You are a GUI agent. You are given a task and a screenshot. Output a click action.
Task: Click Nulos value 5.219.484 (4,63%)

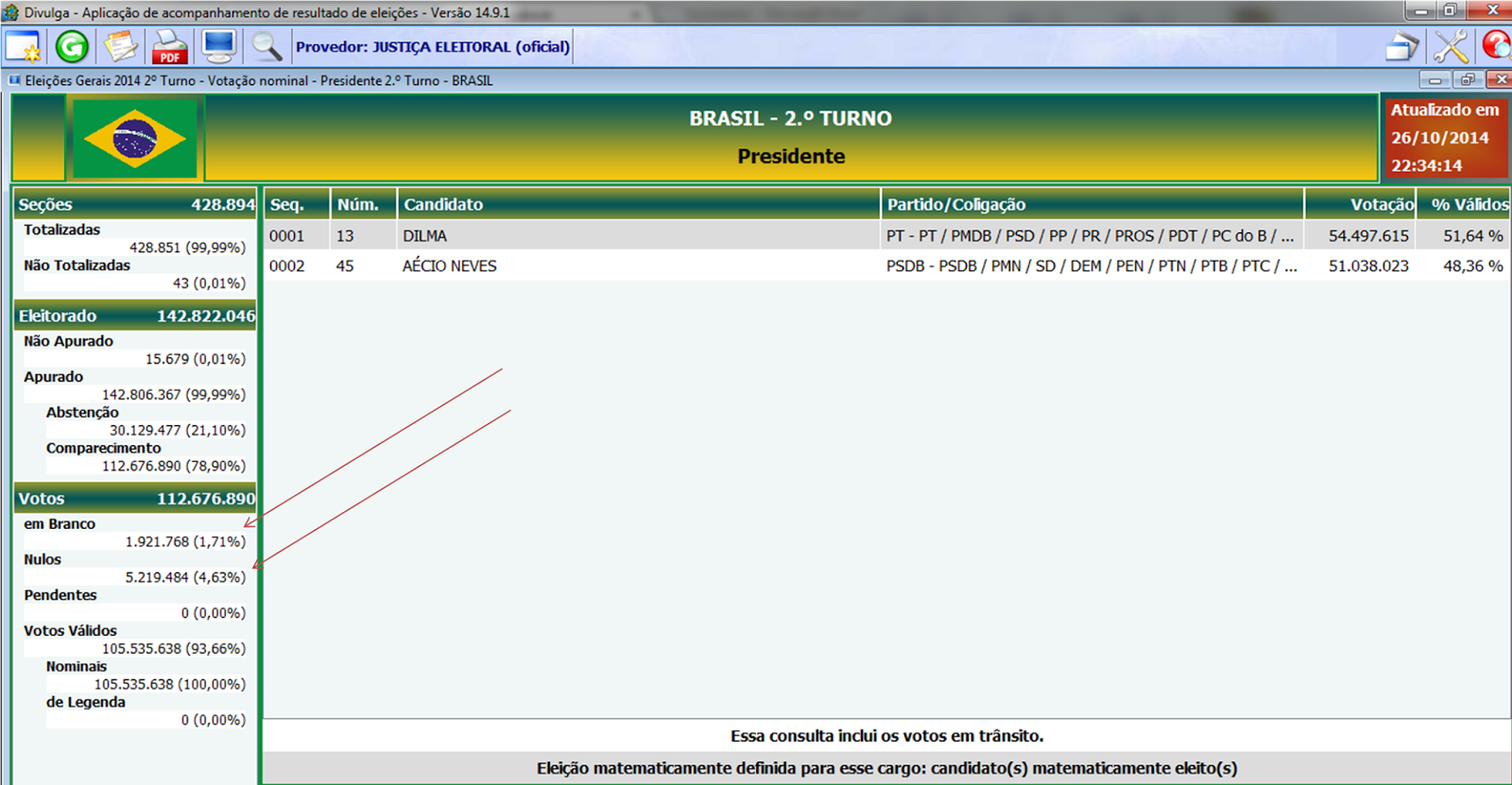[185, 577]
